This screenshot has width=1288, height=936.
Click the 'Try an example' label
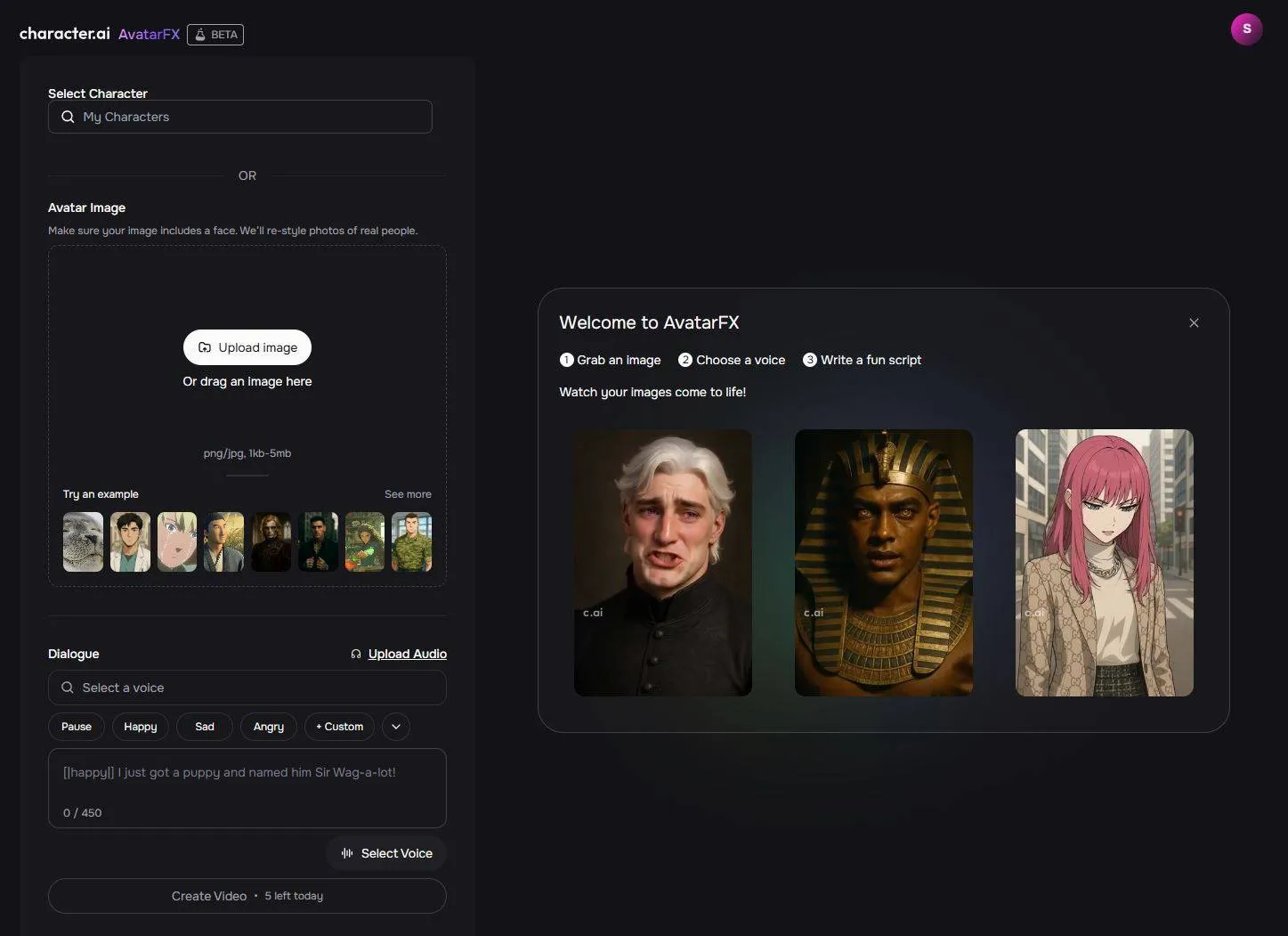[101, 494]
